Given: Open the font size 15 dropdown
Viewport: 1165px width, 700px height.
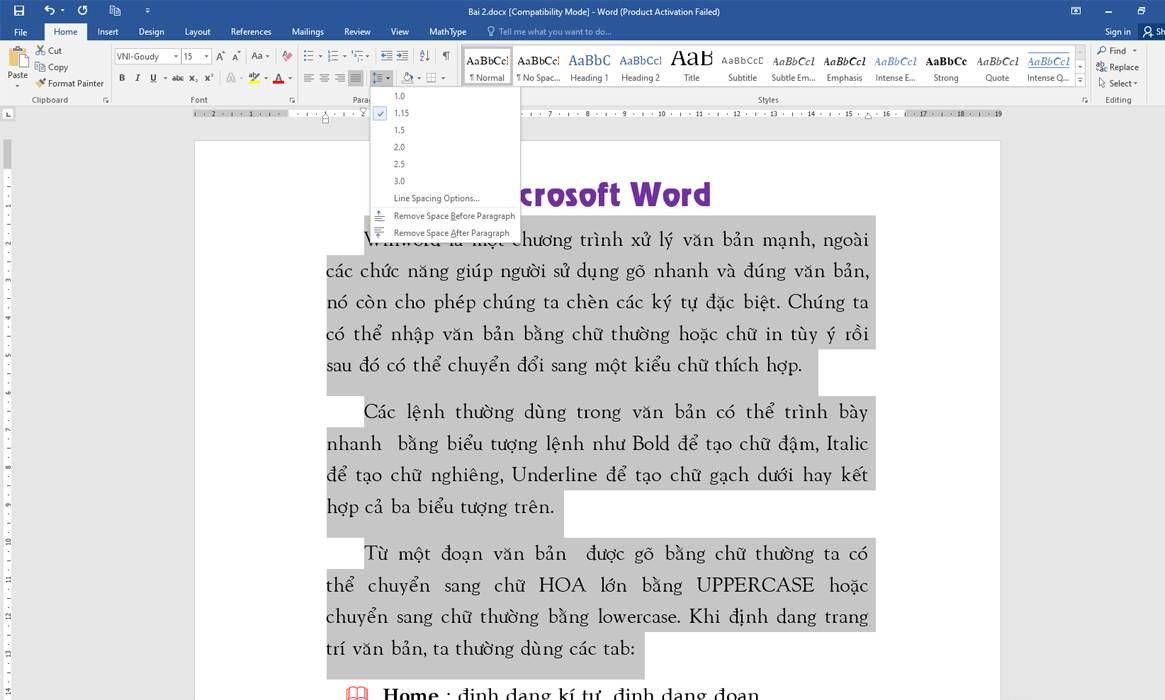Looking at the screenshot, I should pyautogui.click(x=207, y=56).
